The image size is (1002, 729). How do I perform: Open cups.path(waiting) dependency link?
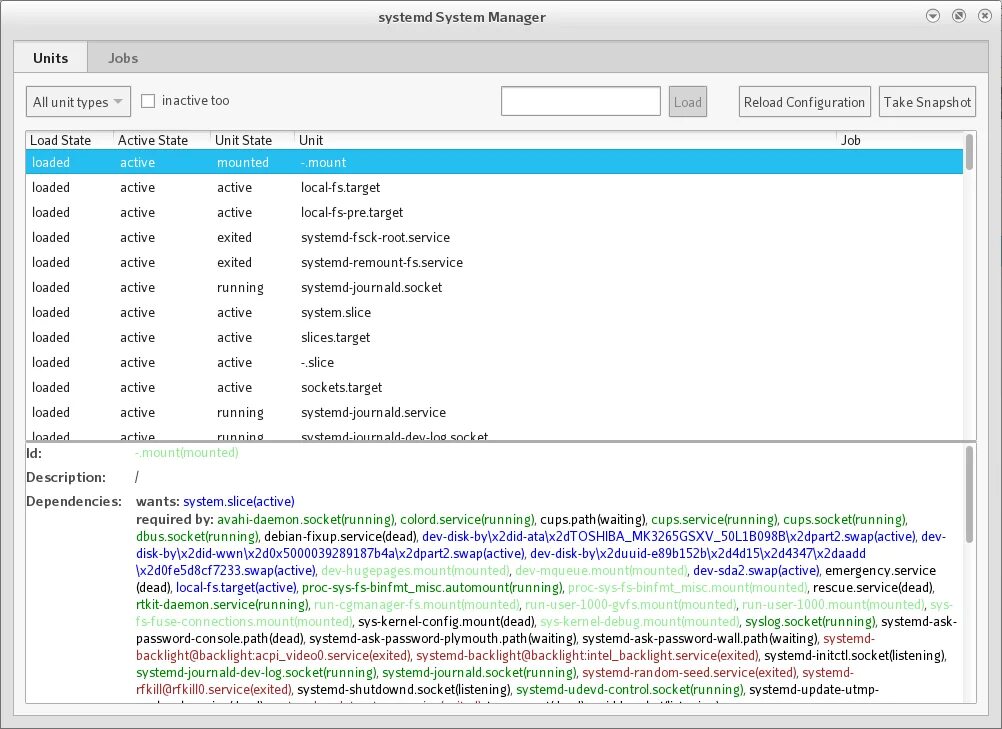(x=594, y=519)
